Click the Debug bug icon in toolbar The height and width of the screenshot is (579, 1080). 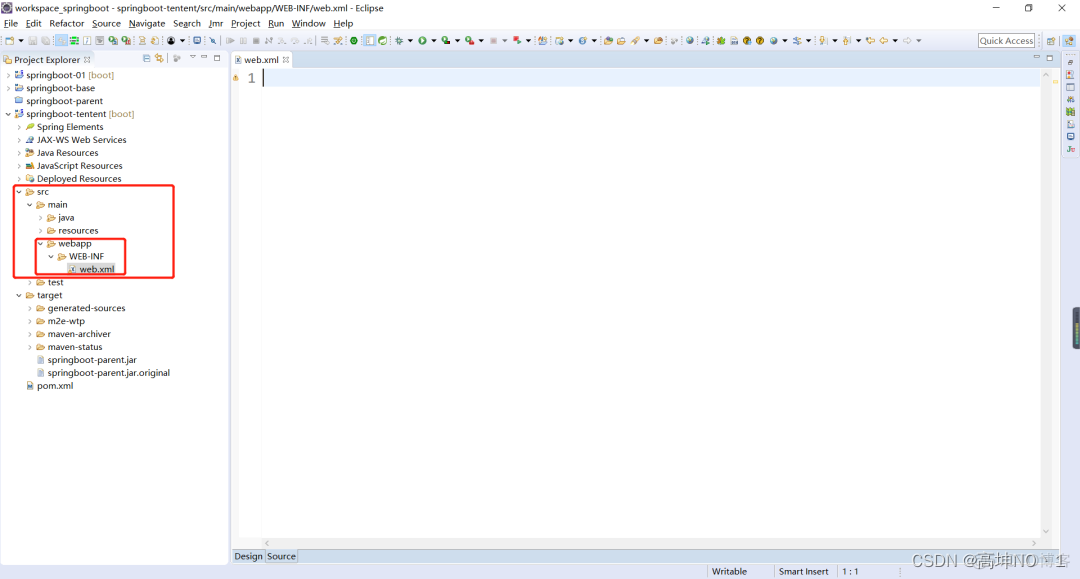tap(399, 41)
